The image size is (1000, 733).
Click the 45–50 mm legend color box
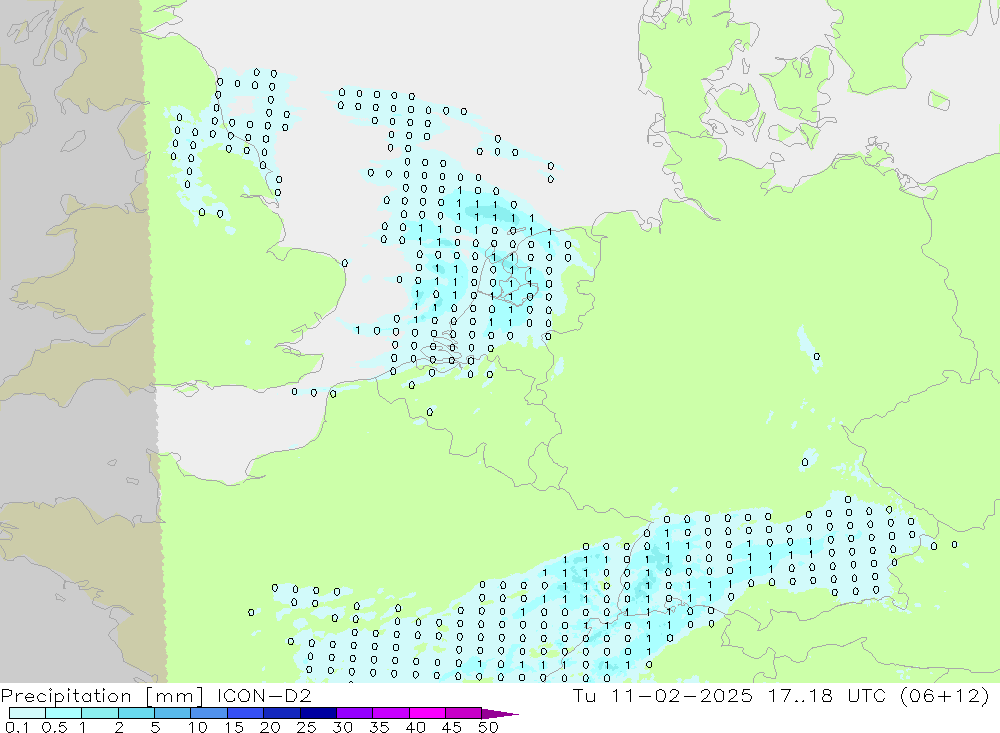pyautogui.click(x=464, y=713)
